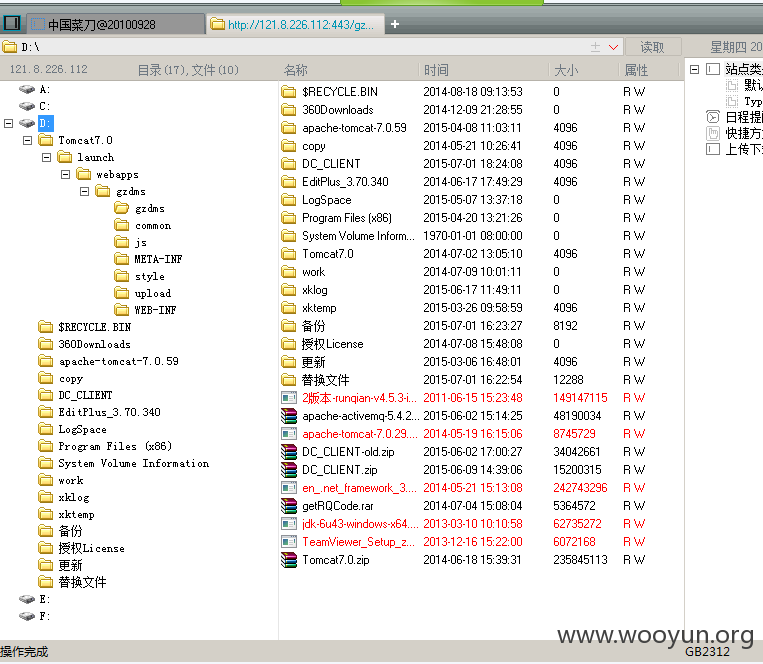
Task: Sort by the 名称 column header
Action: tap(296, 70)
